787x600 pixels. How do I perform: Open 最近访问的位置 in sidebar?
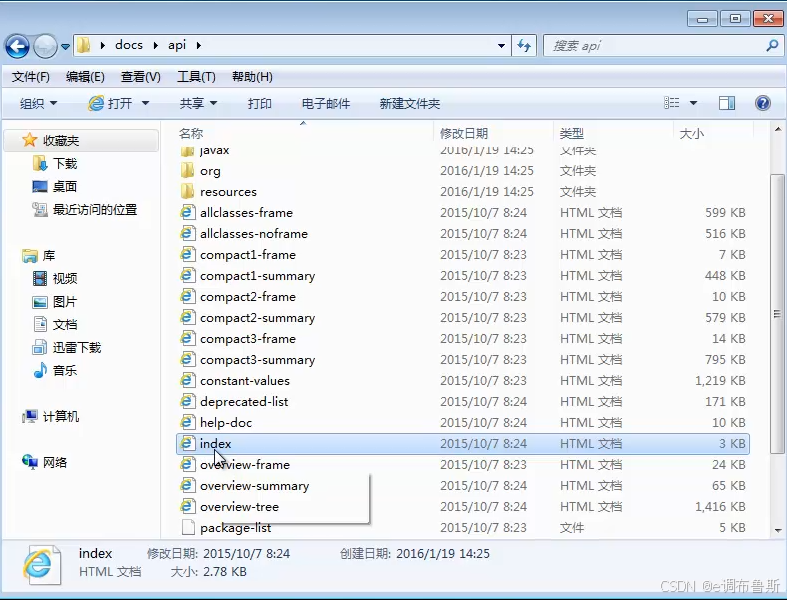tap(95, 209)
